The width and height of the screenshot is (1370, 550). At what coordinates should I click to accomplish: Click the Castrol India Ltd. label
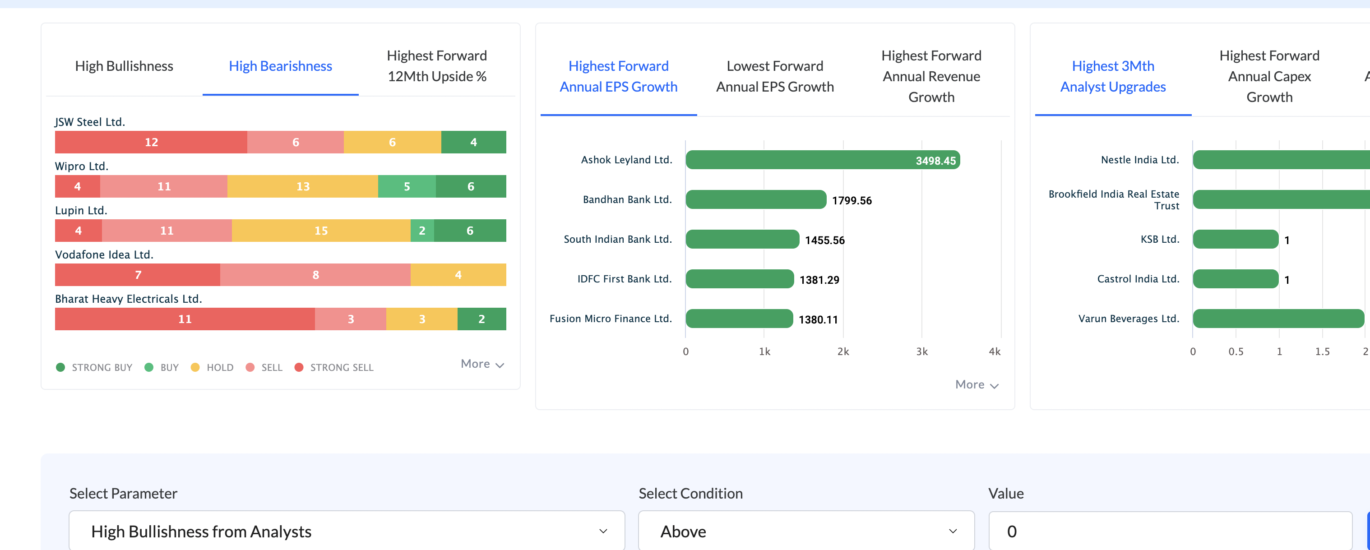point(1138,279)
